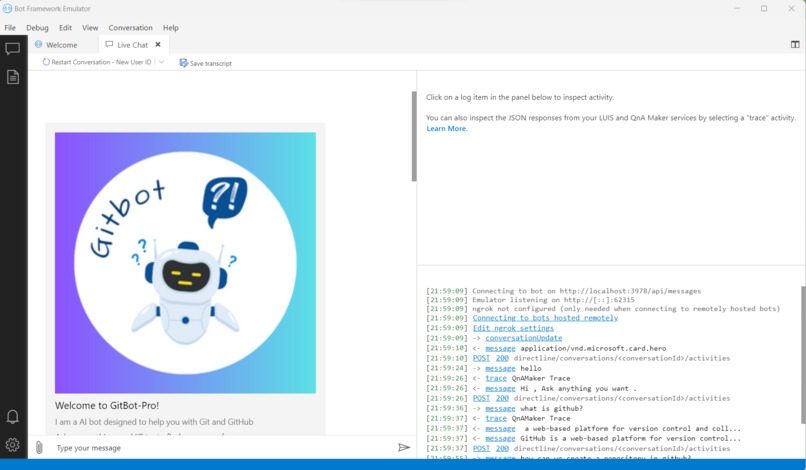This screenshot has height=470, width=806.
Task: Click the Gitbot hero card image
Action: click(185, 263)
